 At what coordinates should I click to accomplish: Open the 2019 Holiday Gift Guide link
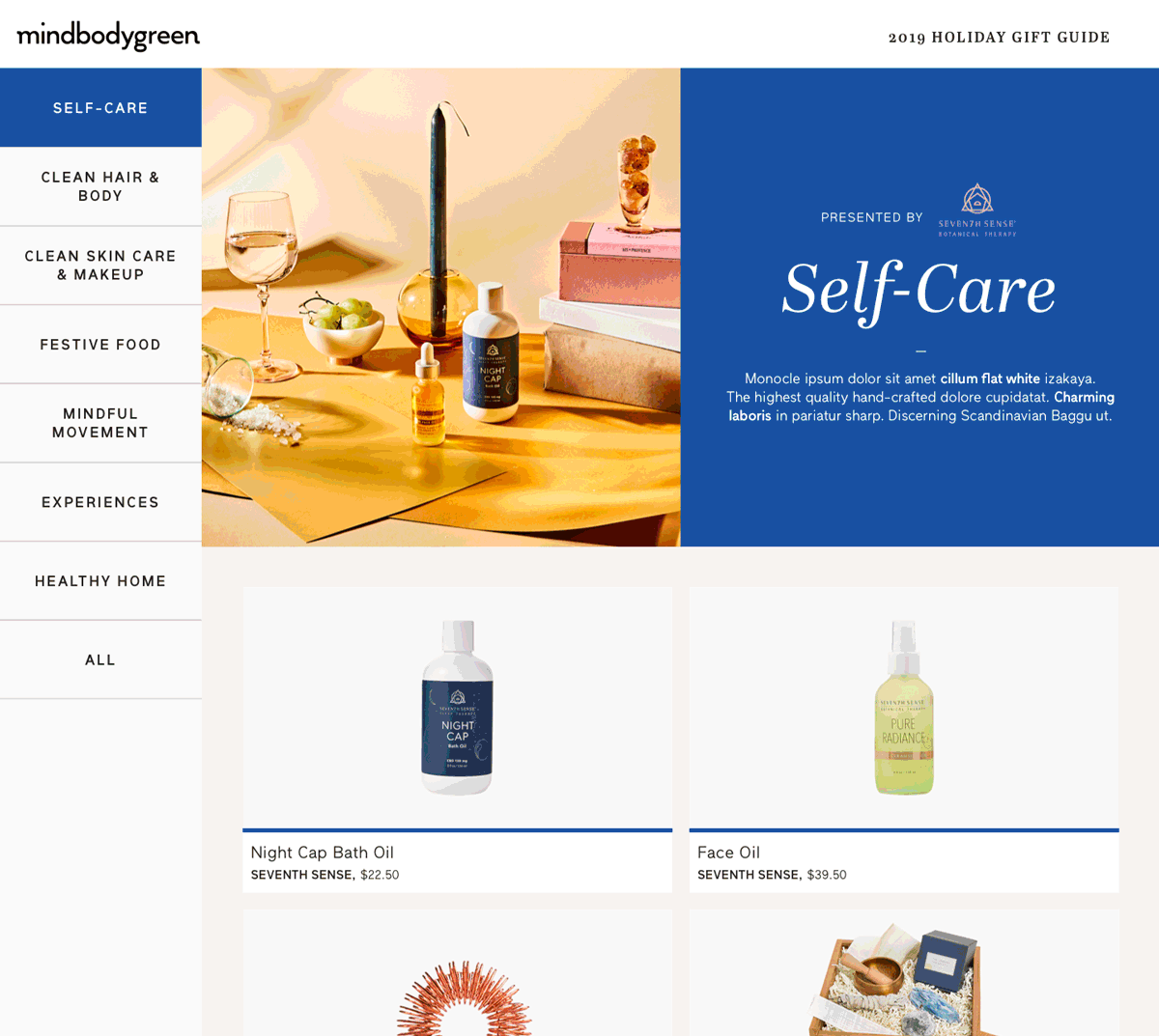click(x=999, y=38)
